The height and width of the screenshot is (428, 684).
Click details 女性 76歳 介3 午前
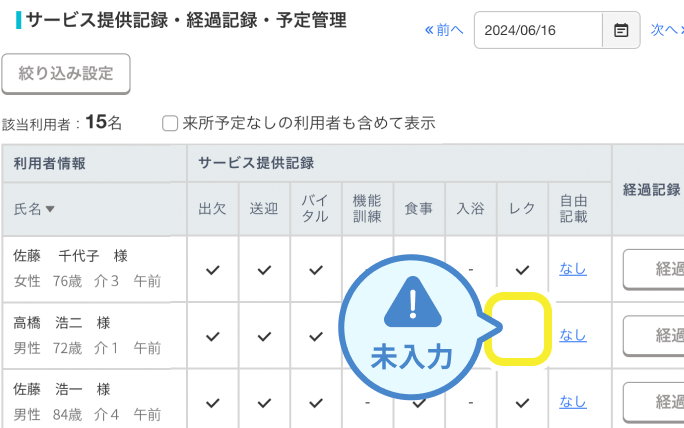[87, 281]
